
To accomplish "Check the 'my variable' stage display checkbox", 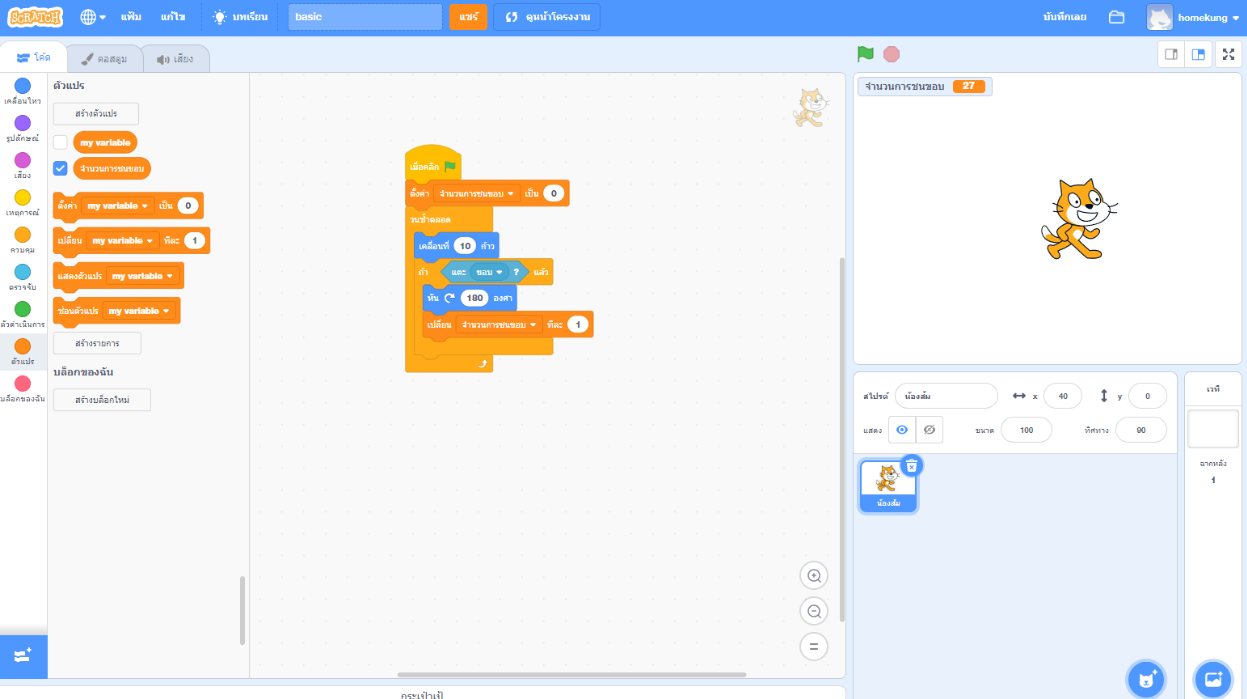I will pyautogui.click(x=58, y=142).
